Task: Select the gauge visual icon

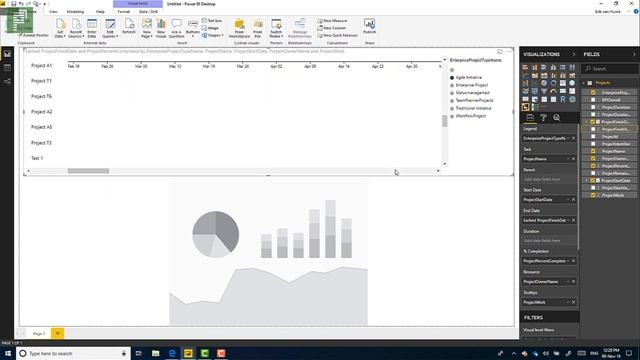Action: coord(553,91)
